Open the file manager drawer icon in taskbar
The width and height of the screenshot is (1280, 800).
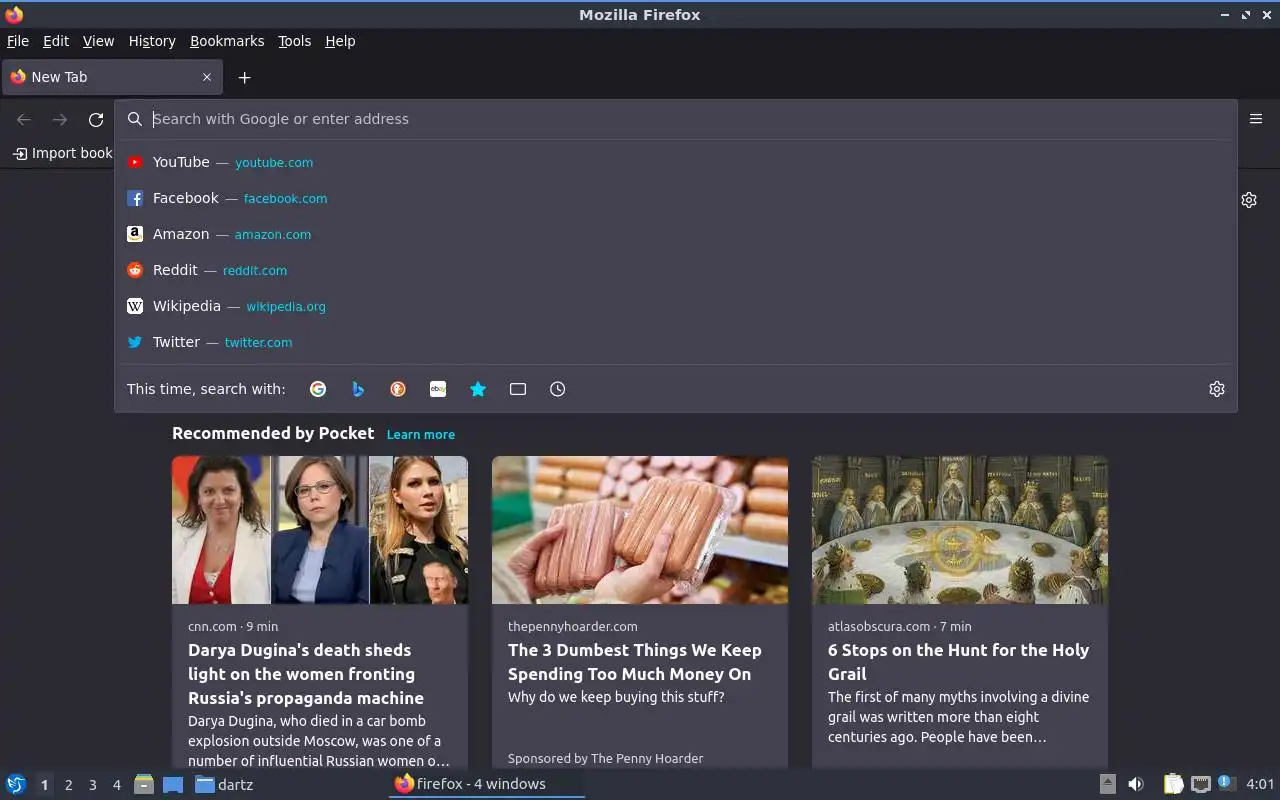[x=144, y=784]
